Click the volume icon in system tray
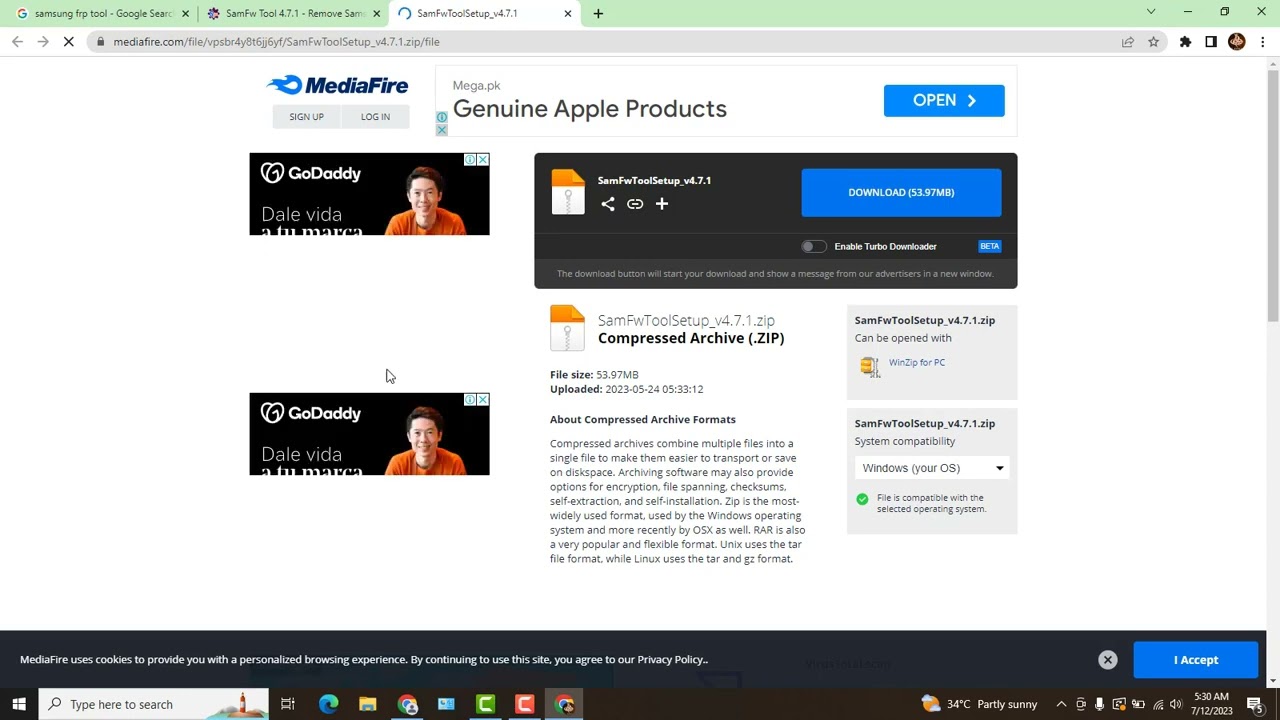Viewport: 1280px width, 720px height. click(x=1176, y=704)
